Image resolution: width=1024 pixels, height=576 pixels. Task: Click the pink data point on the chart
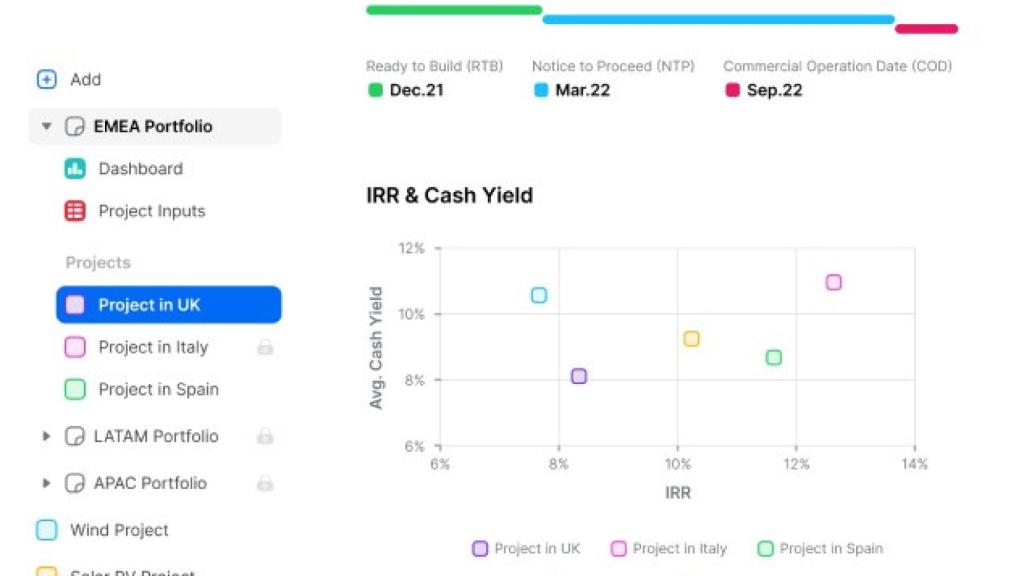pos(833,282)
